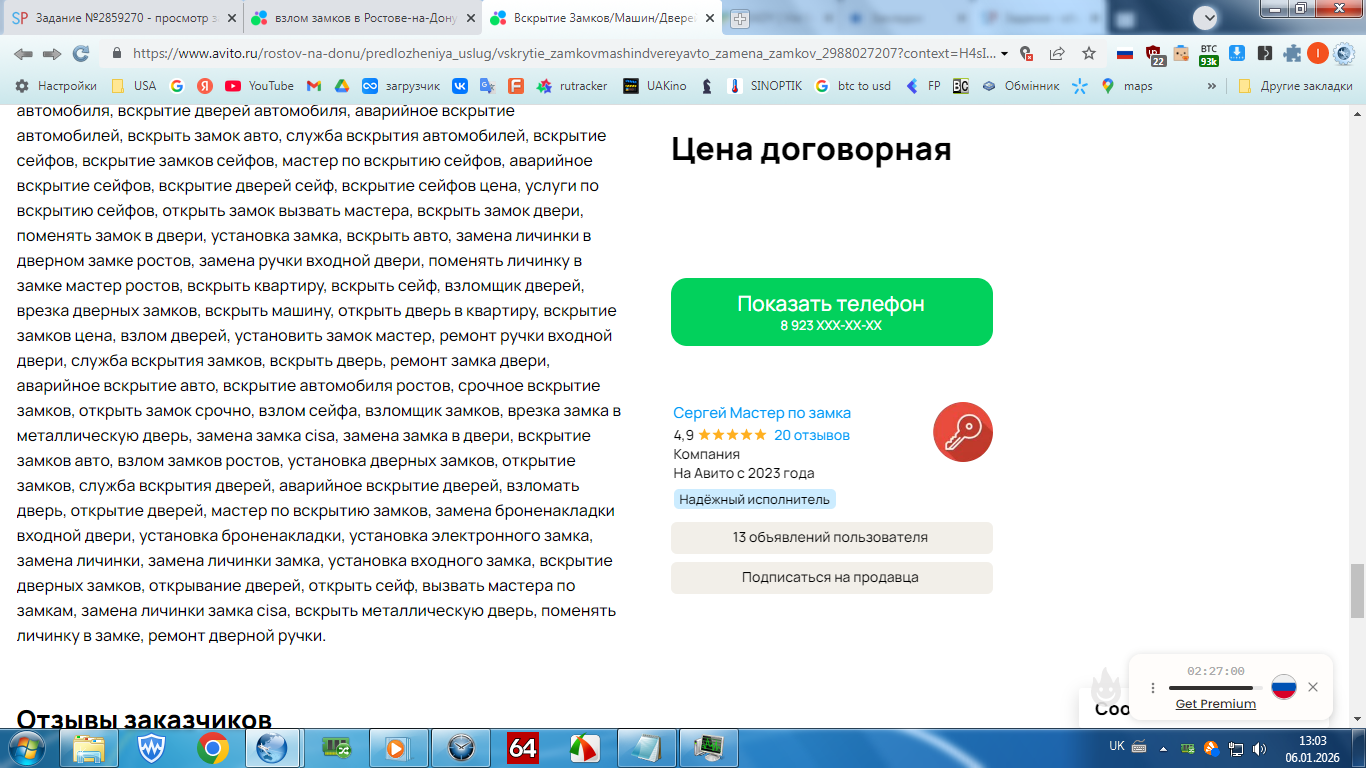Open the BTC 93k price extension

coord(1209,54)
